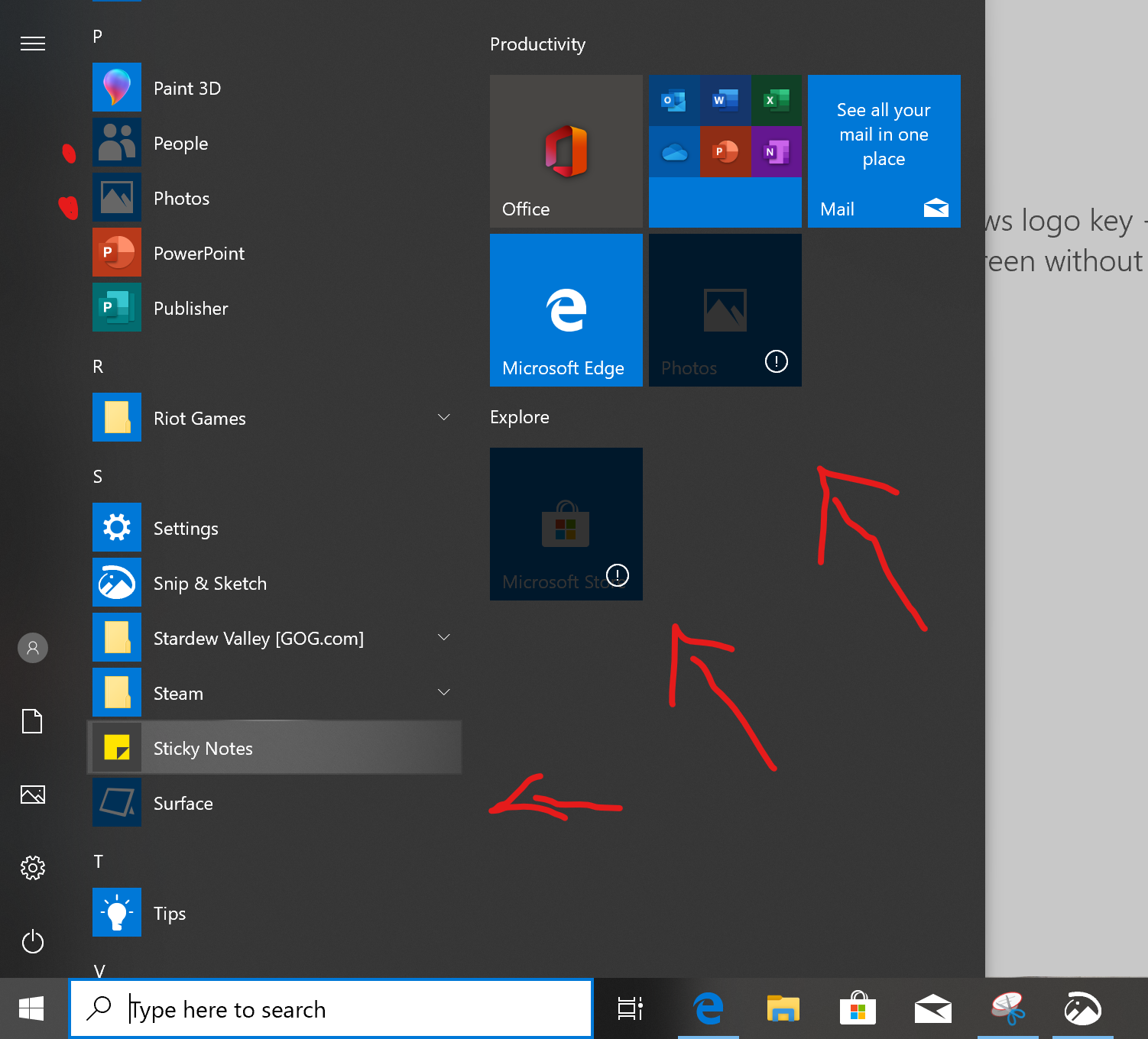Image resolution: width=1148 pixels, height=1039 pixels.
Task: Open Microsoft Store from the taskbar
Action: click(x=858, y=1008)
